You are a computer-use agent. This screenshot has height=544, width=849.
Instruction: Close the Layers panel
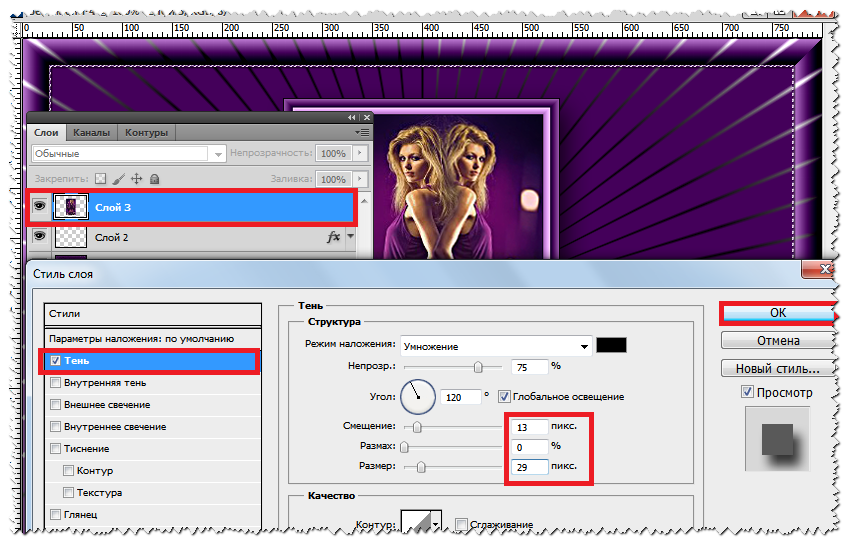(367, 117)
